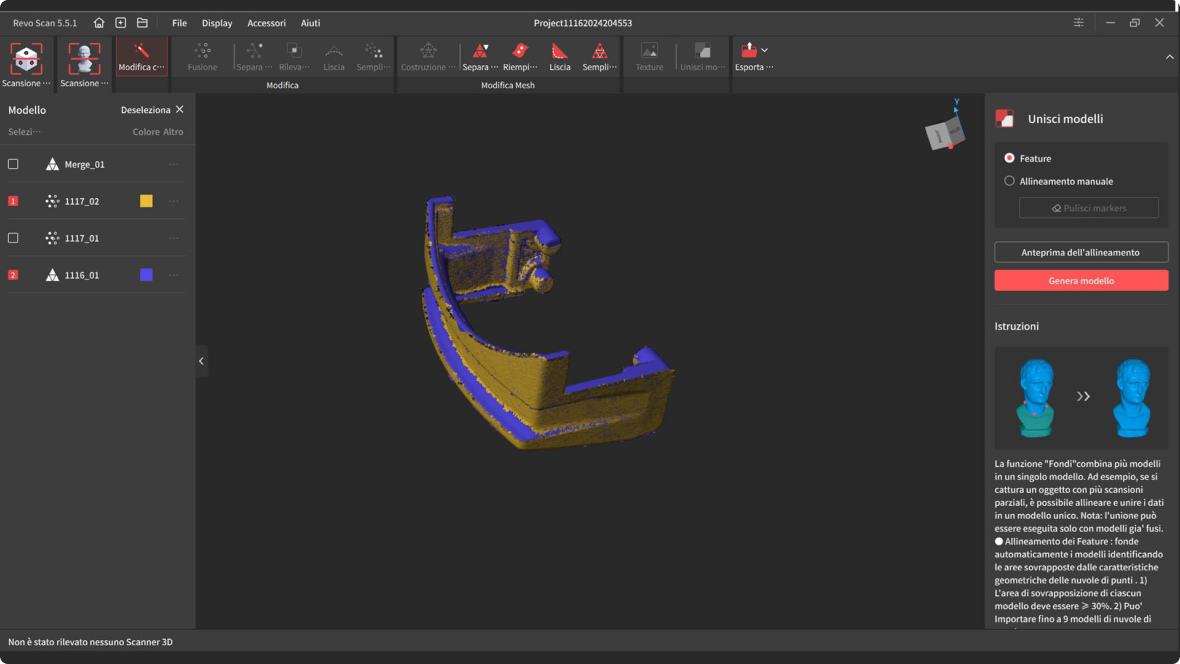Open more options for 1116_01 row
Viewport: 1180px width, 664px height.
click(174, 275)
